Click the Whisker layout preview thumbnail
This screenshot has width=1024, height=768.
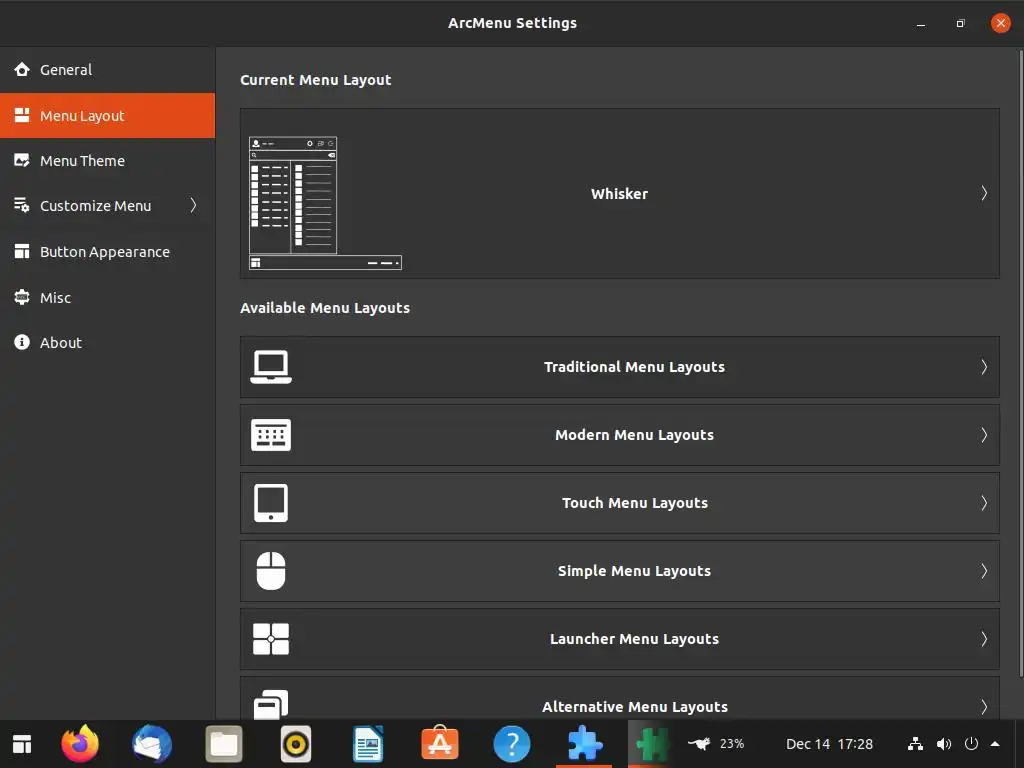click(x=325, y=203)
